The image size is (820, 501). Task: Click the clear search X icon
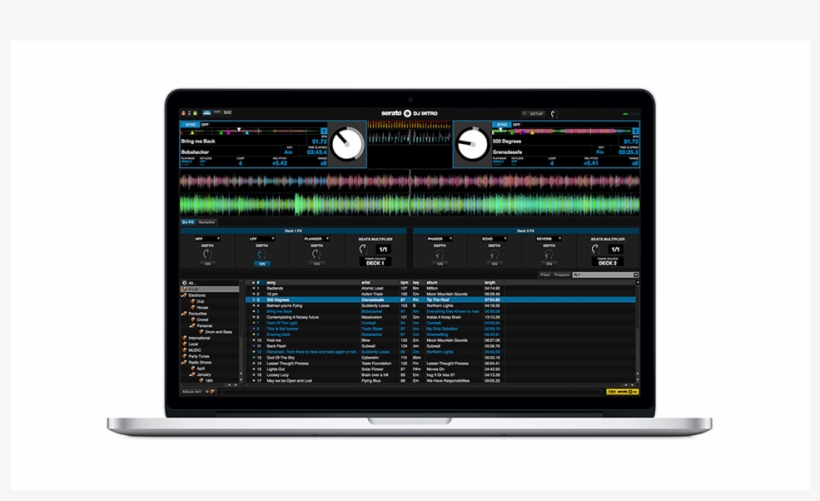[x=636, y=275]
